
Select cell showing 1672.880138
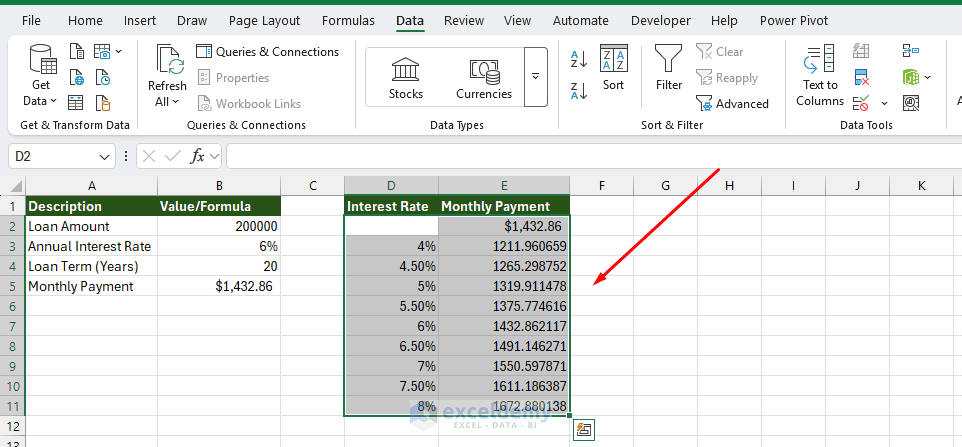(x=504, y=406)
